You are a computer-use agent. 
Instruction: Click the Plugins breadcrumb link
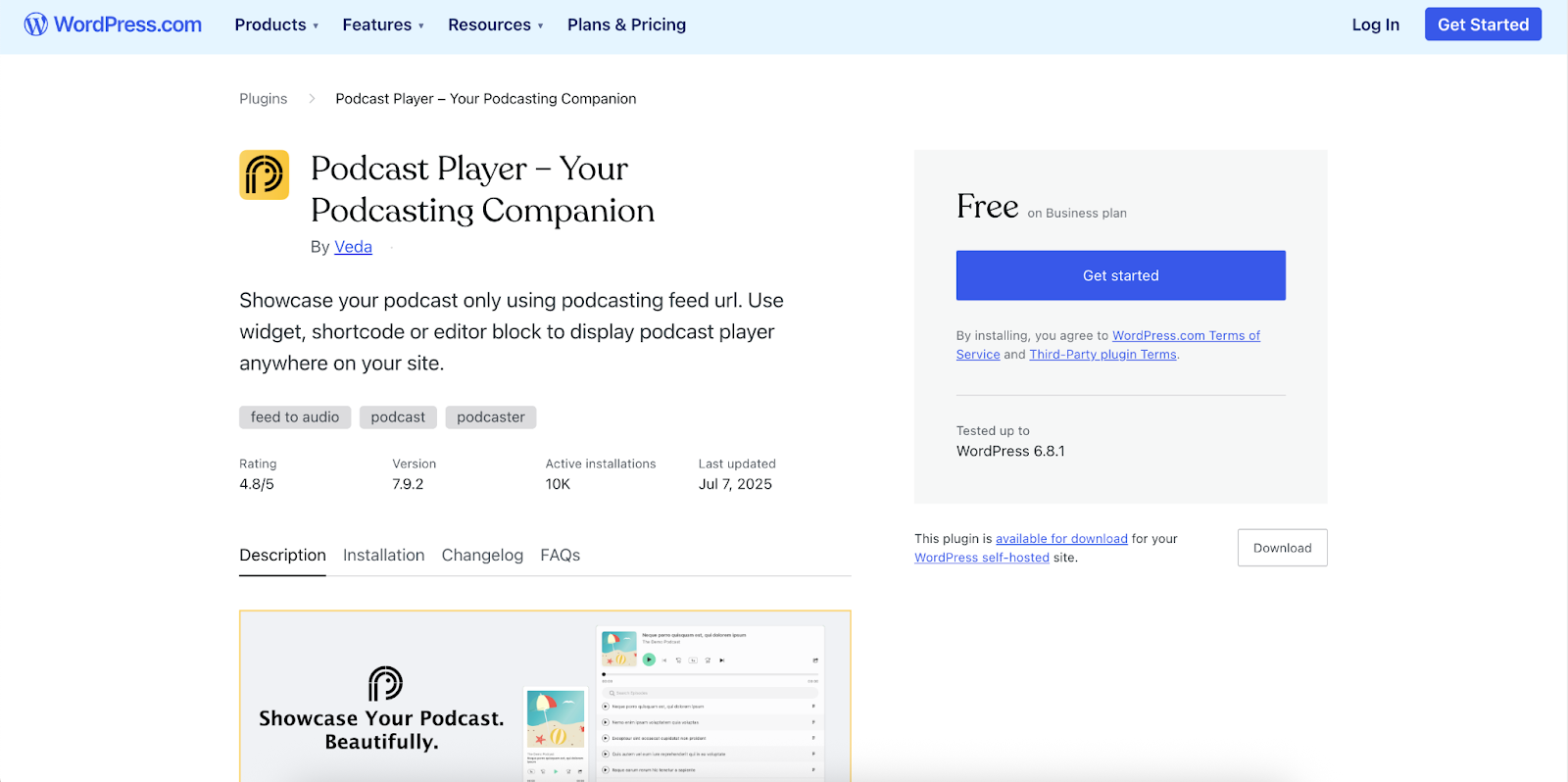coord(263,99)
